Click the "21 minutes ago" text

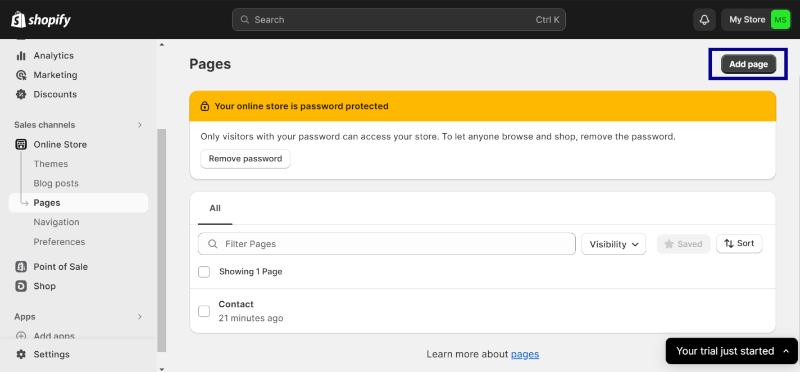pos(251,318)
